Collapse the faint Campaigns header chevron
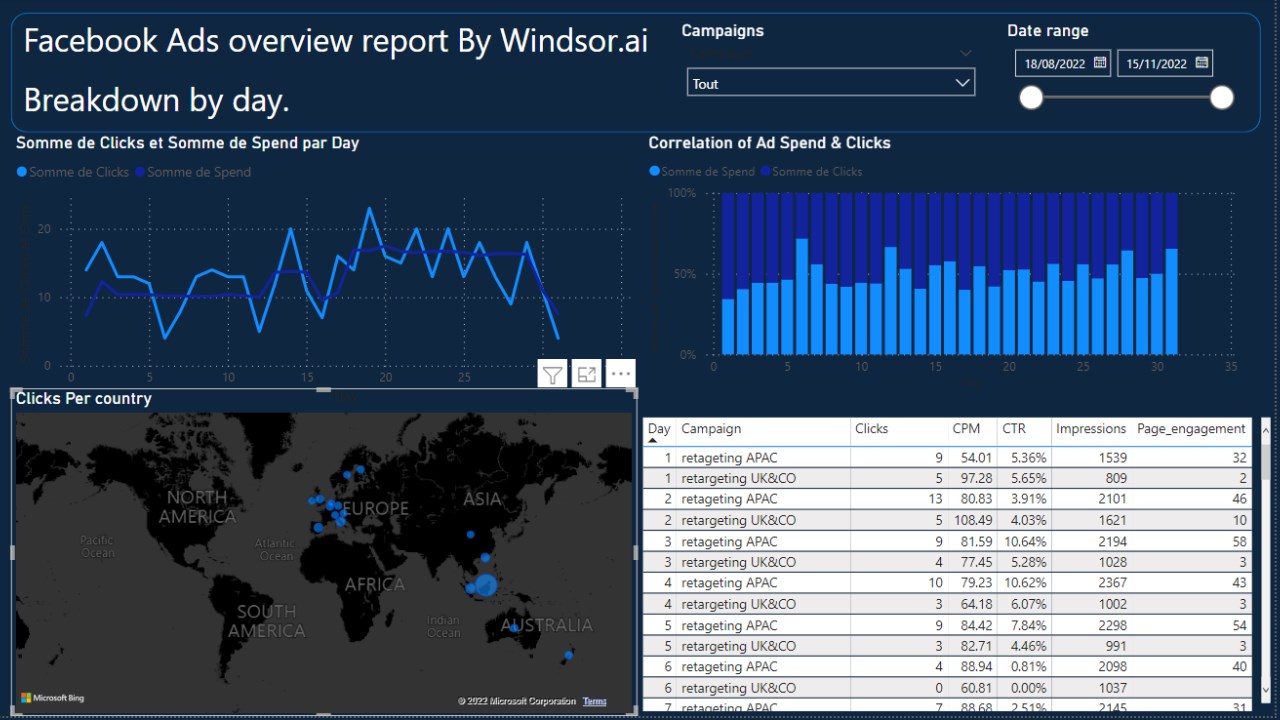Screen dimensions: 1280x720 pos(965,53)
